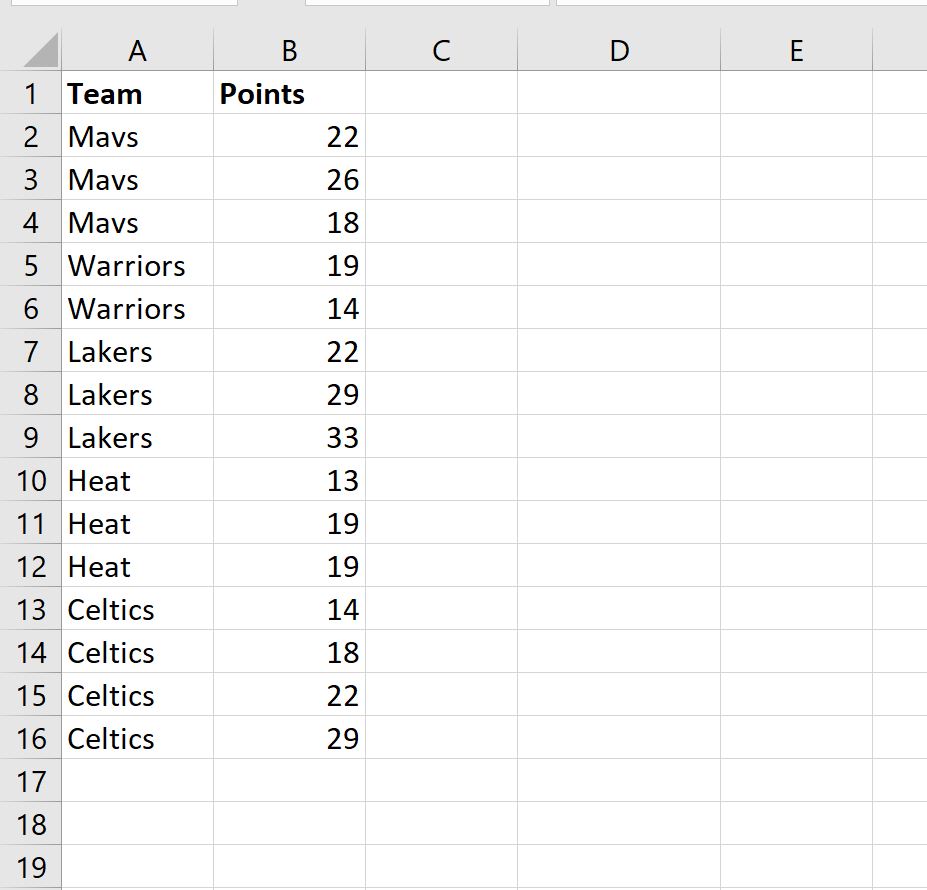Click the Heat cell in row 11
This screenshot has width=927, height=890.
(x=137, y=523)
